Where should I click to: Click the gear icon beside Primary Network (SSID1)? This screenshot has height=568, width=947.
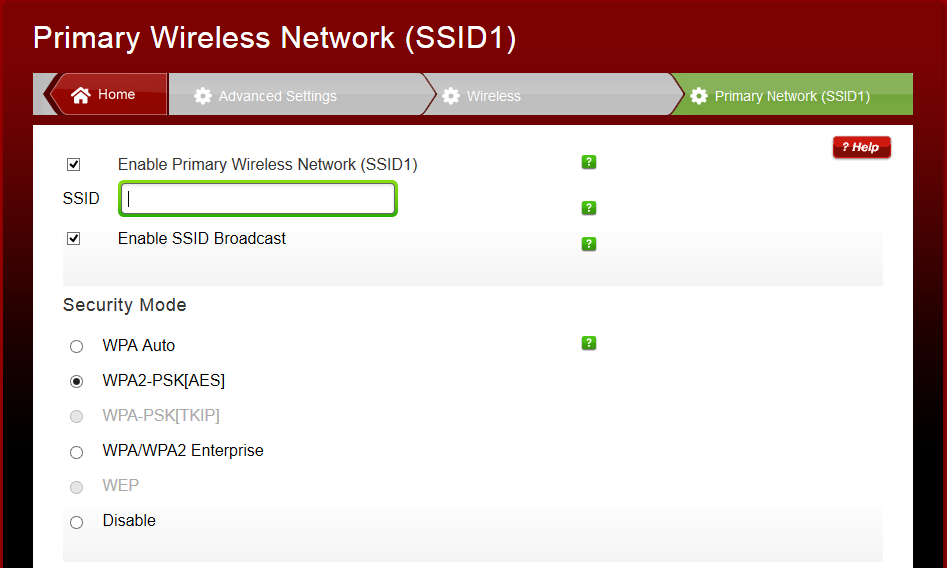pos(699,96)
